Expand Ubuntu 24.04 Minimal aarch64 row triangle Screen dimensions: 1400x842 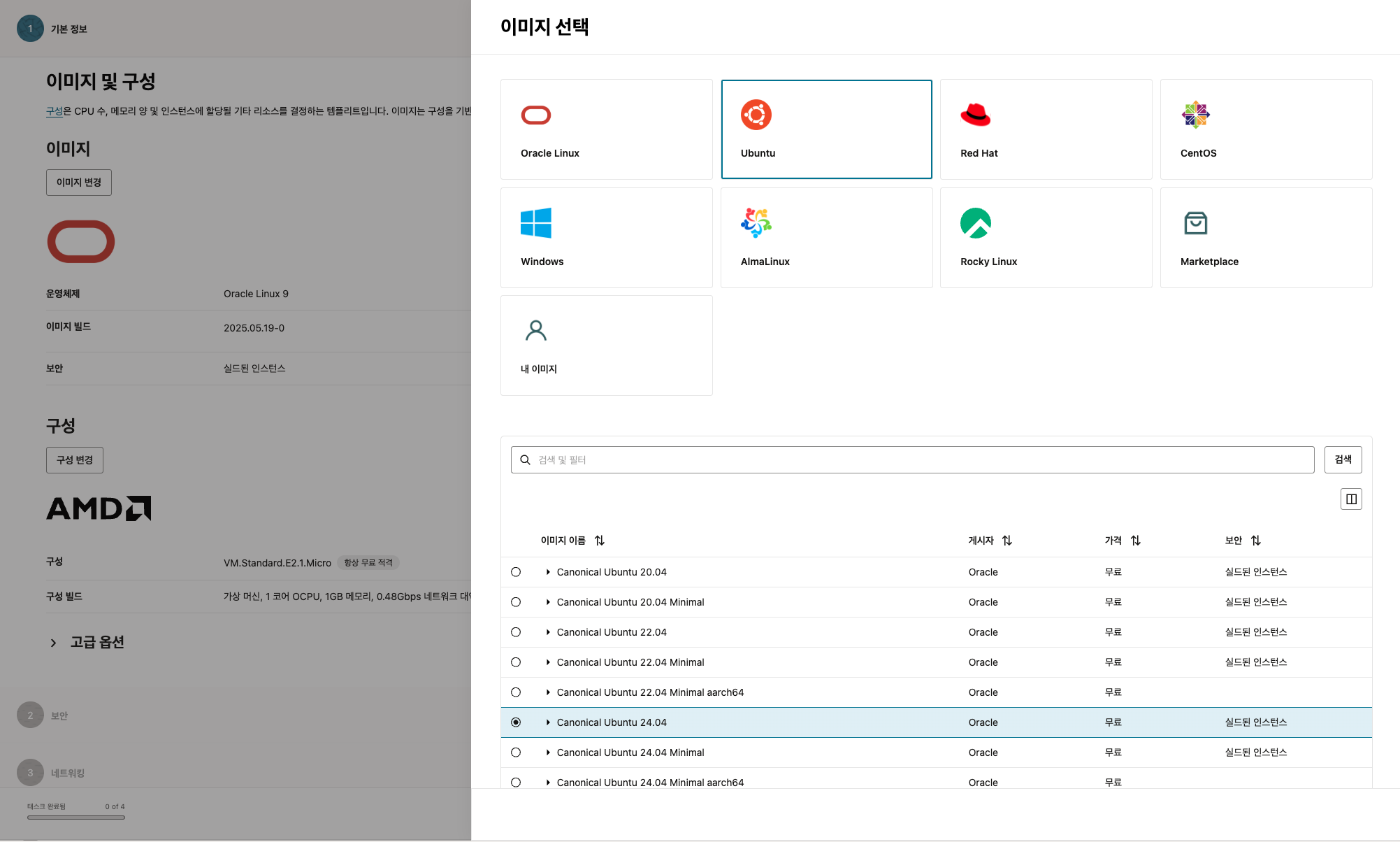pyautogui.click(x=548, y=783)
